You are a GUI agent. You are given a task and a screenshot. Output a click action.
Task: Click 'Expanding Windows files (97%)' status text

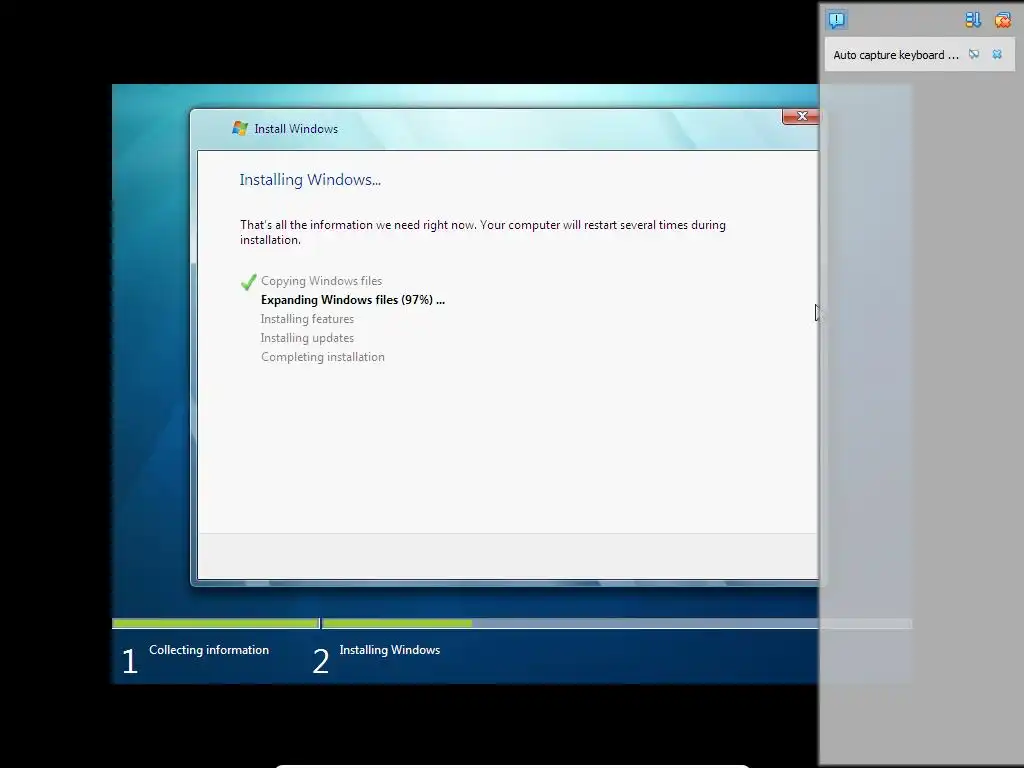353,300
